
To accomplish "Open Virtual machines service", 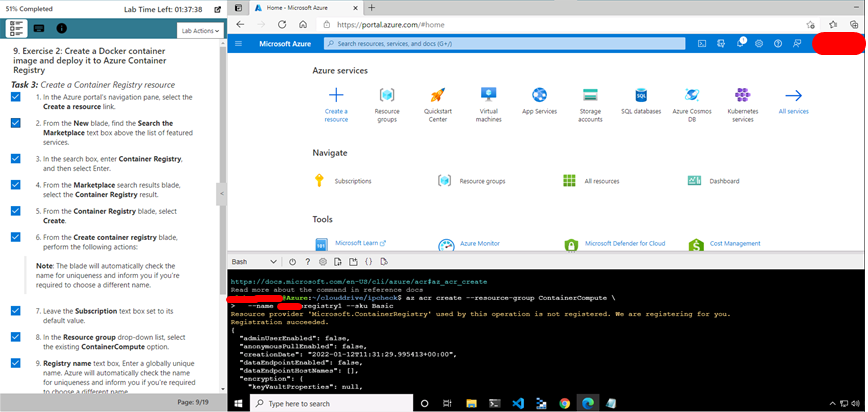I will tap(489, 104).
